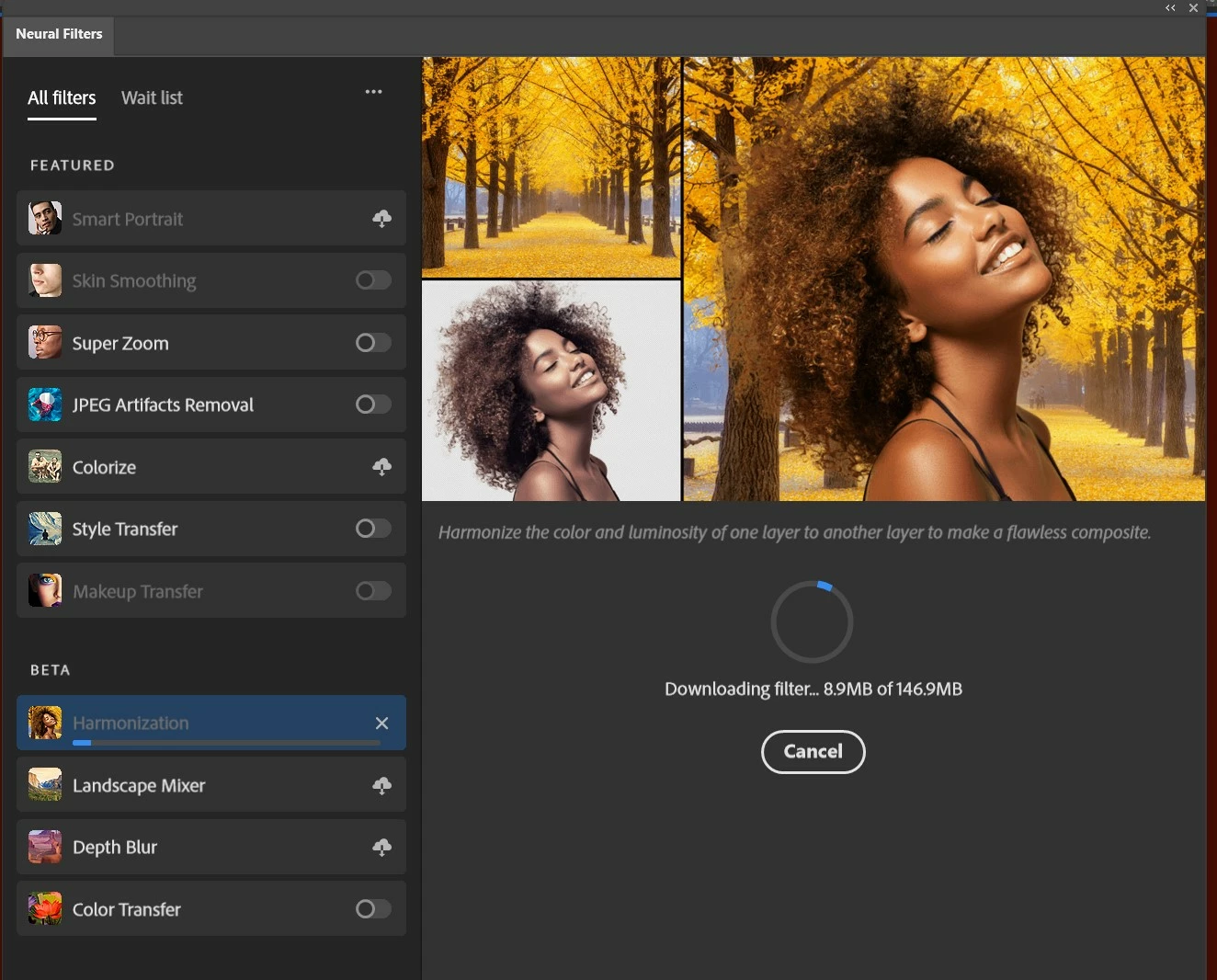1217x980 pixels.
Task: Click the Colorize thumbnail icon
Action: coord(45,467)
